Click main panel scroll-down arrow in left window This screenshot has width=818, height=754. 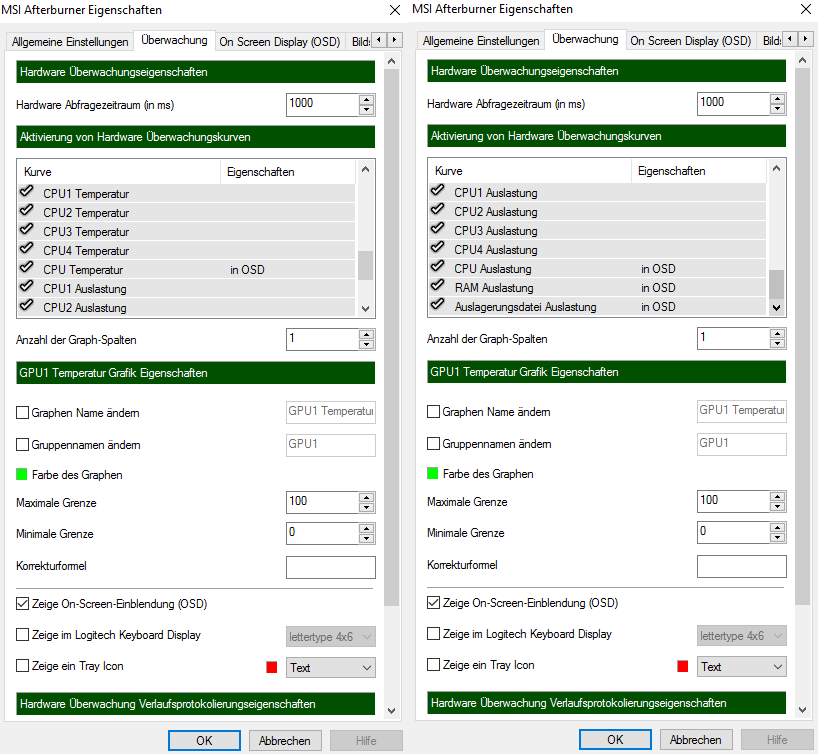[x=392, y=711]
